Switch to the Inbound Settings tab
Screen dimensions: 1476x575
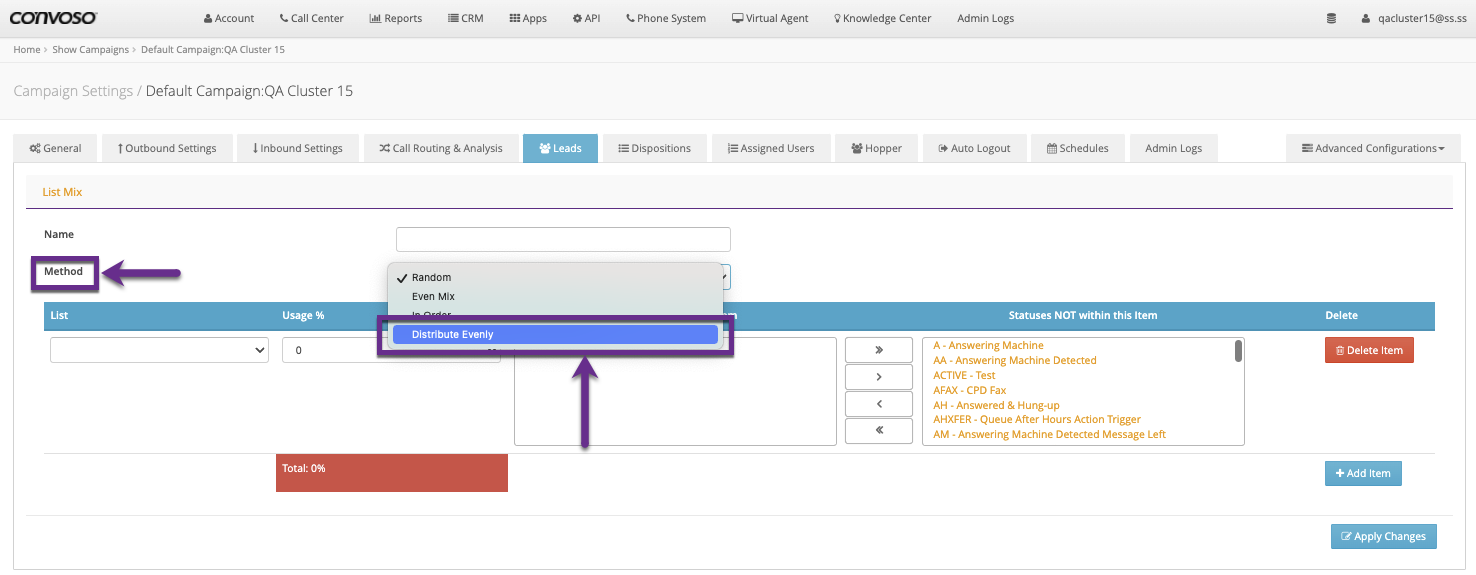point(298,148)
